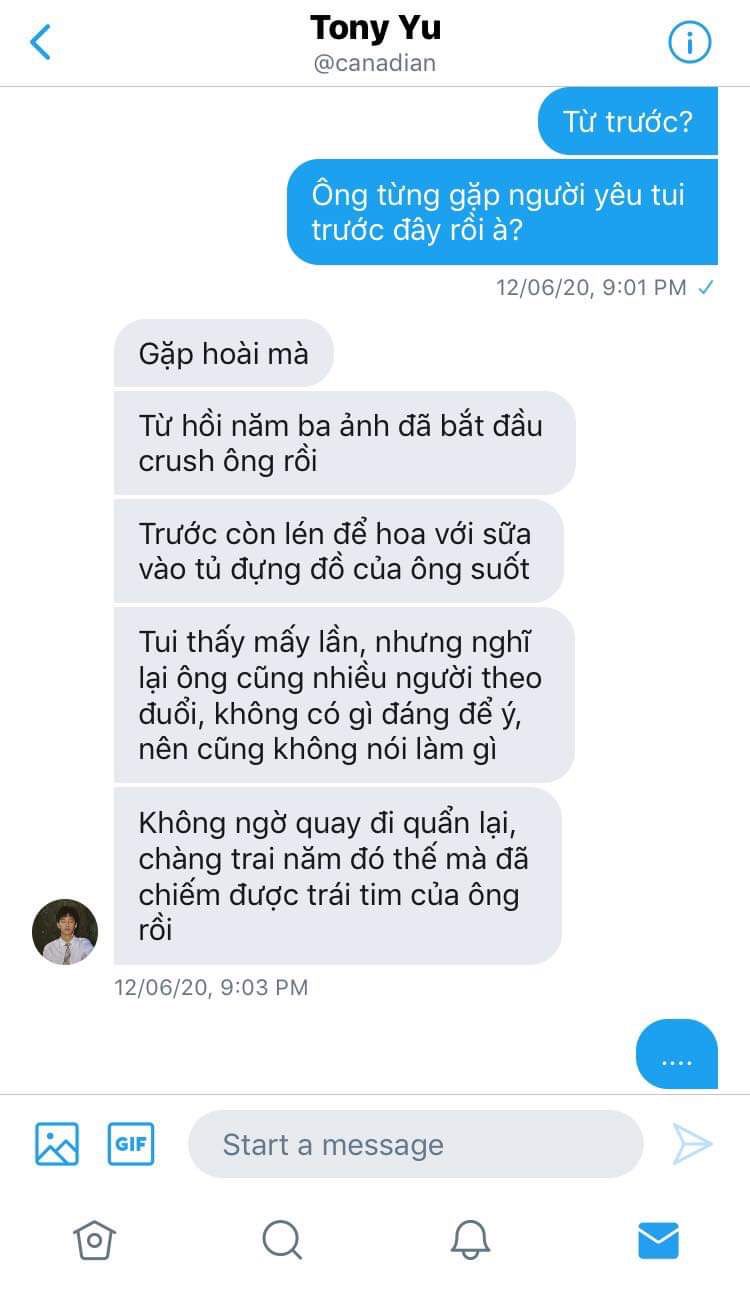Select the "Gặp hoài mà" message bubble

(x=223, y=353)
